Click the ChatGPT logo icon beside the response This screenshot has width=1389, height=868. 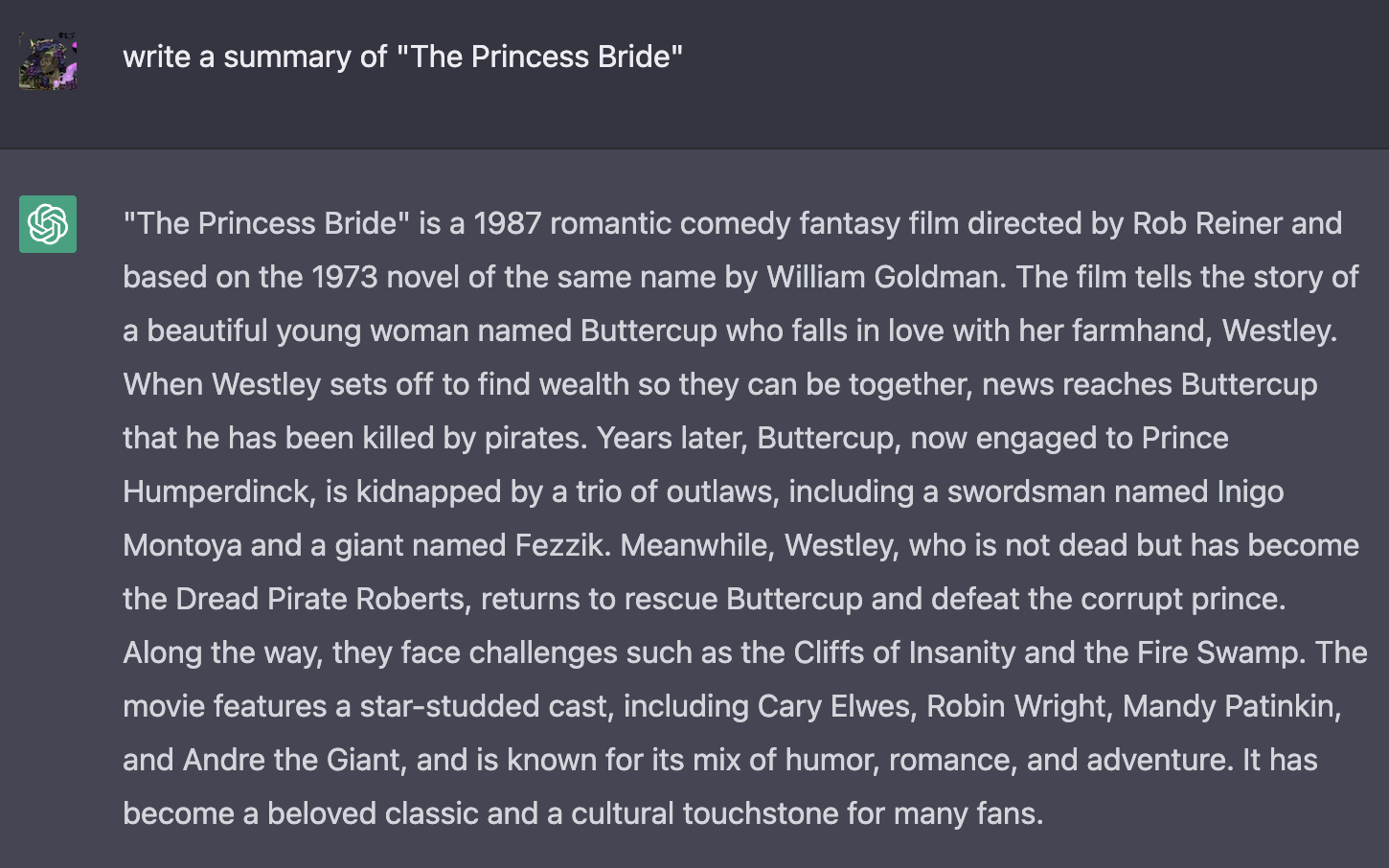pyautogui.click(x=48, y=224)
